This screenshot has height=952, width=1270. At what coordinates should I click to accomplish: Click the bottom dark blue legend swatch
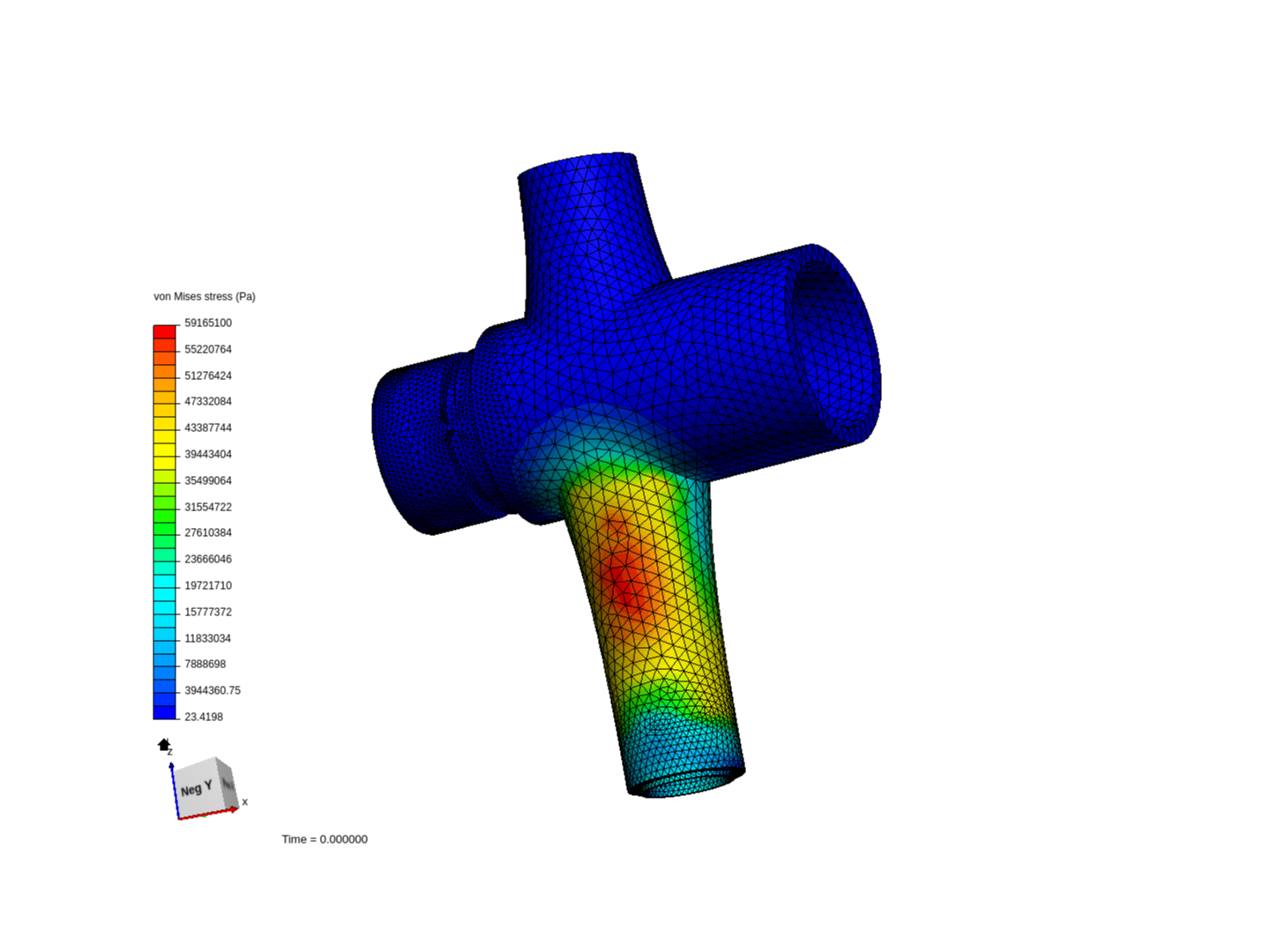click(x=165, y=712)
